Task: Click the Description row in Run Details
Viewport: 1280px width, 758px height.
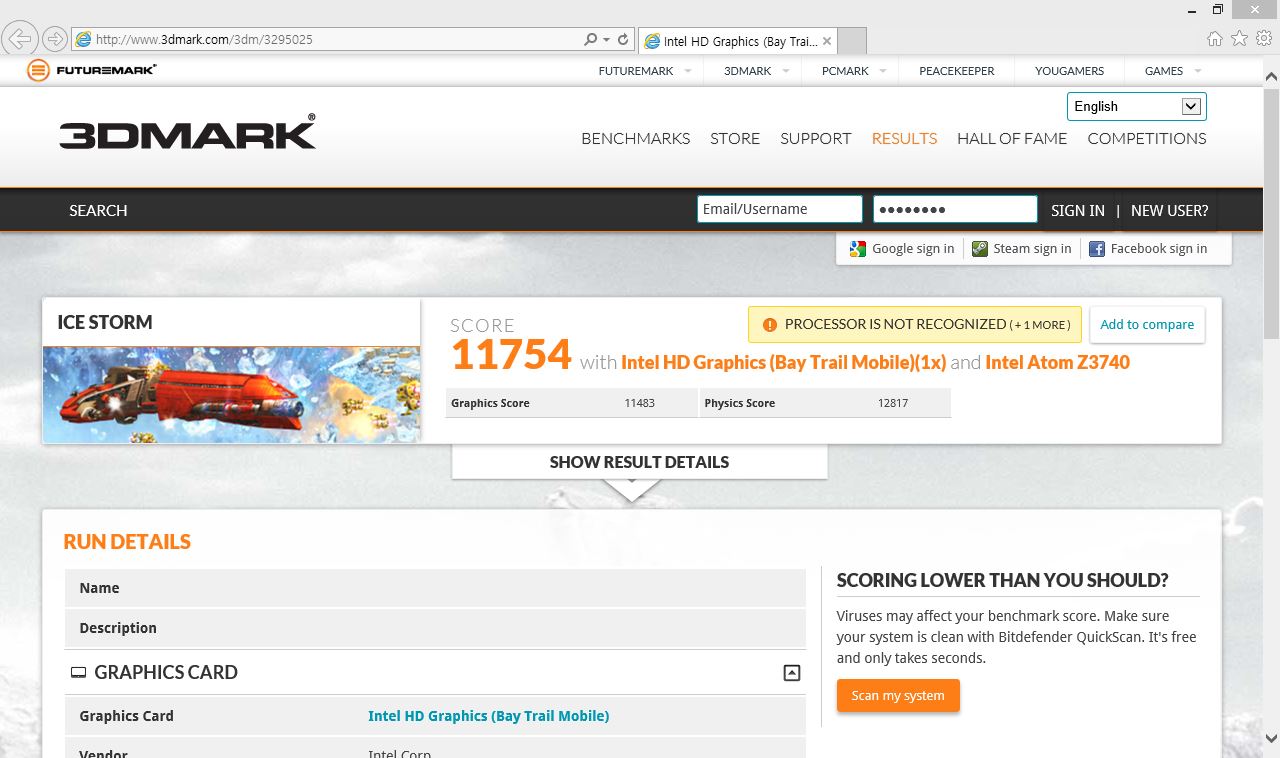Action: pyautogui.click(x=435, y=628)
